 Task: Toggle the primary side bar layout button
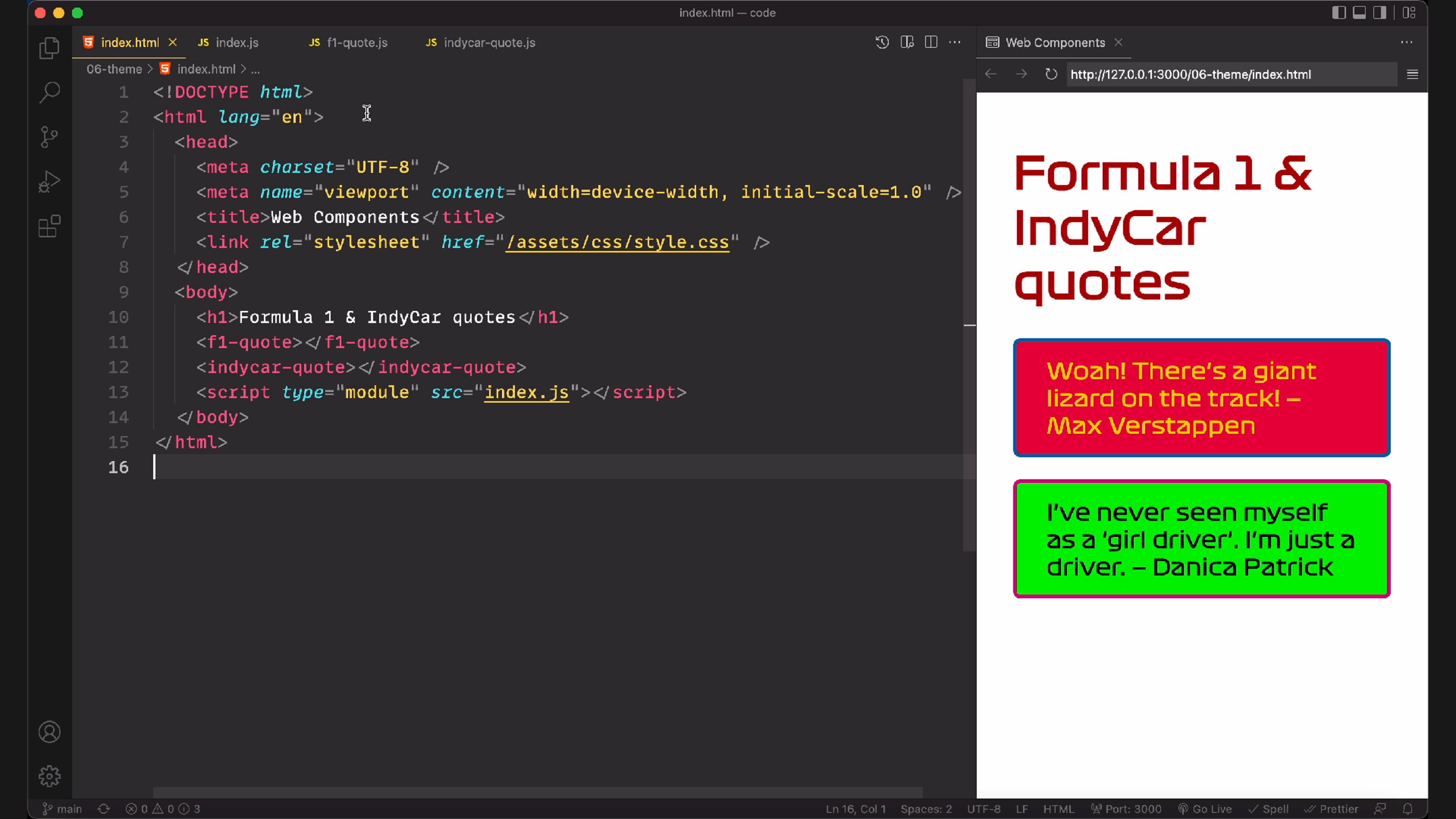pos(1338,13)
